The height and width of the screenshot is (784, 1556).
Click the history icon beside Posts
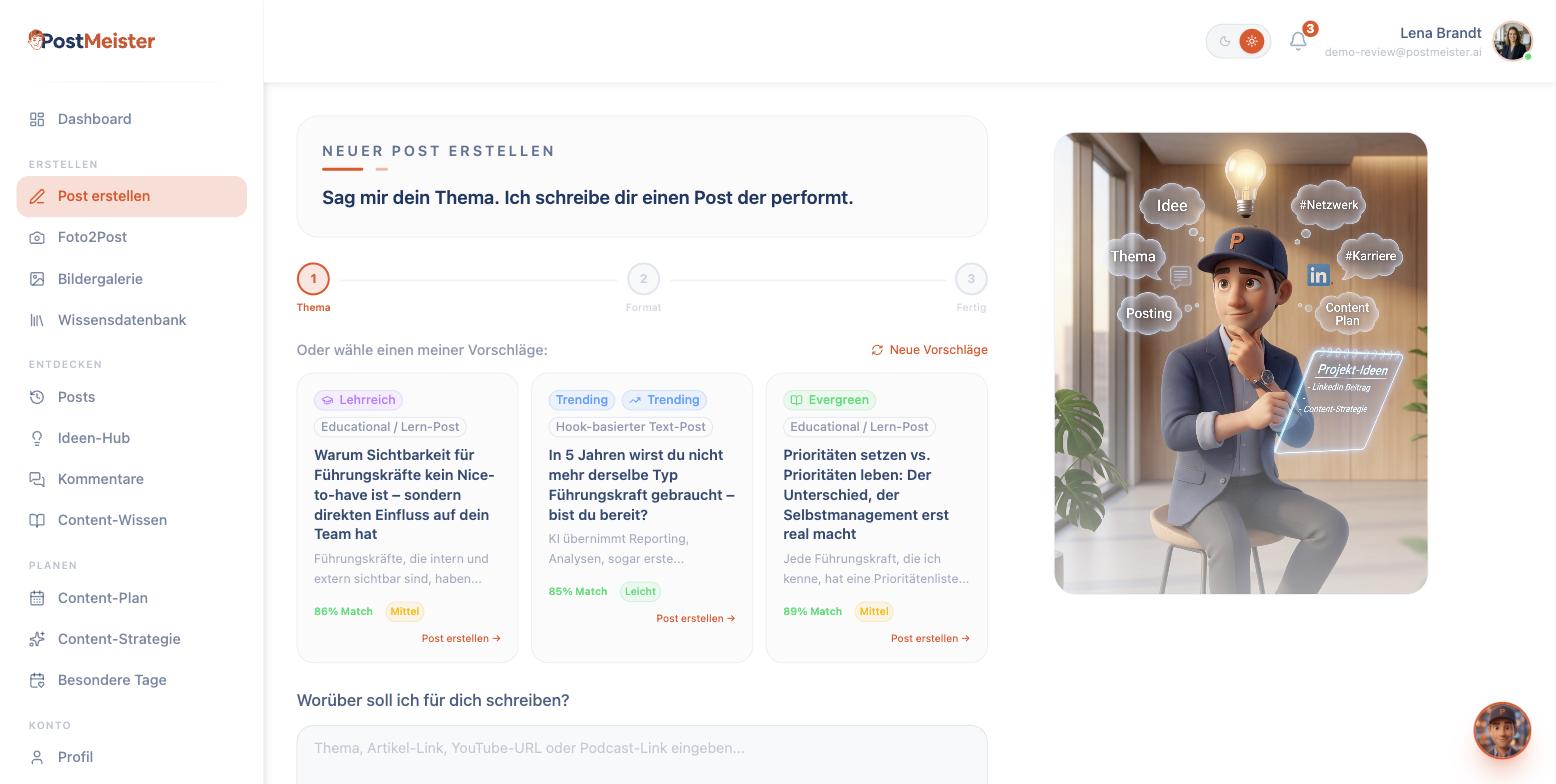tap(37, 397)
